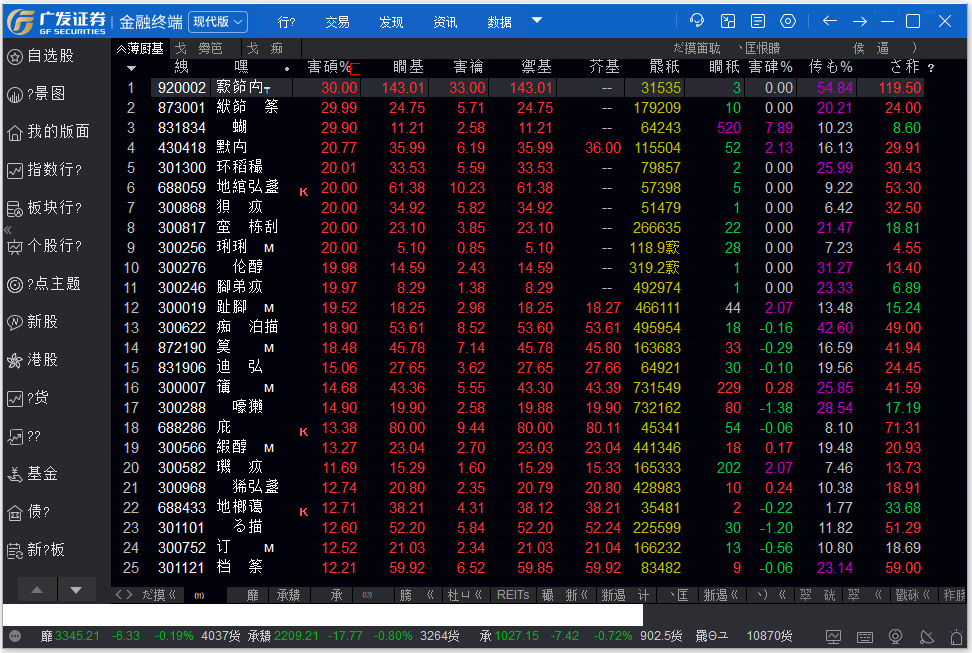Click the down scroll arrow below the sidebar
The height and width of the screenshot is (653, 972).
click(x=76, y=590)
